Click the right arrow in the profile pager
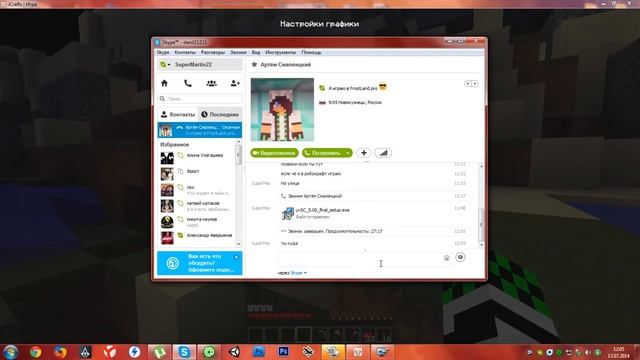 pyautogui.click(x=474, y=84)
